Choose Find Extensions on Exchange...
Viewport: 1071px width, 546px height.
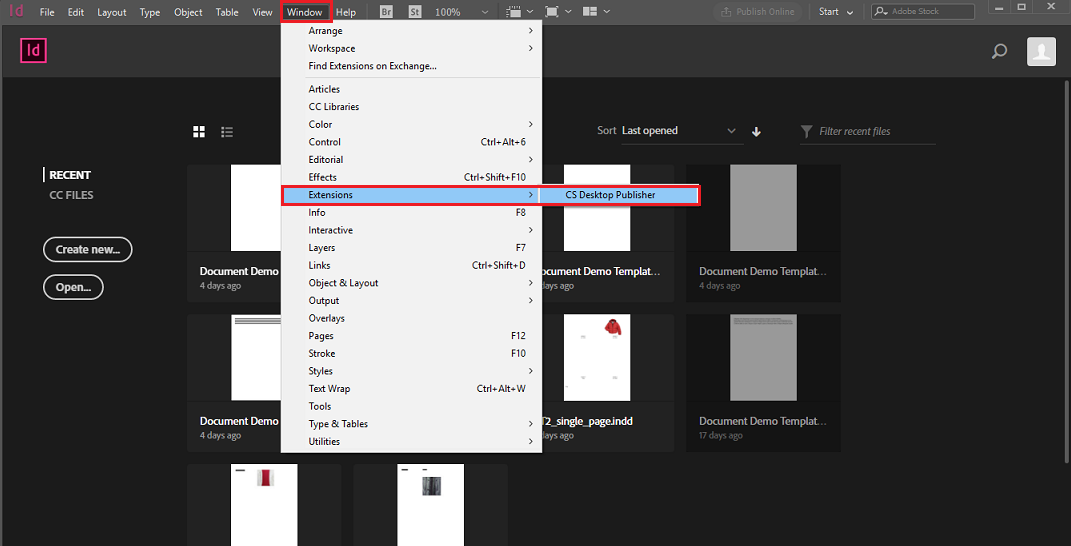(x=411, y=66)
